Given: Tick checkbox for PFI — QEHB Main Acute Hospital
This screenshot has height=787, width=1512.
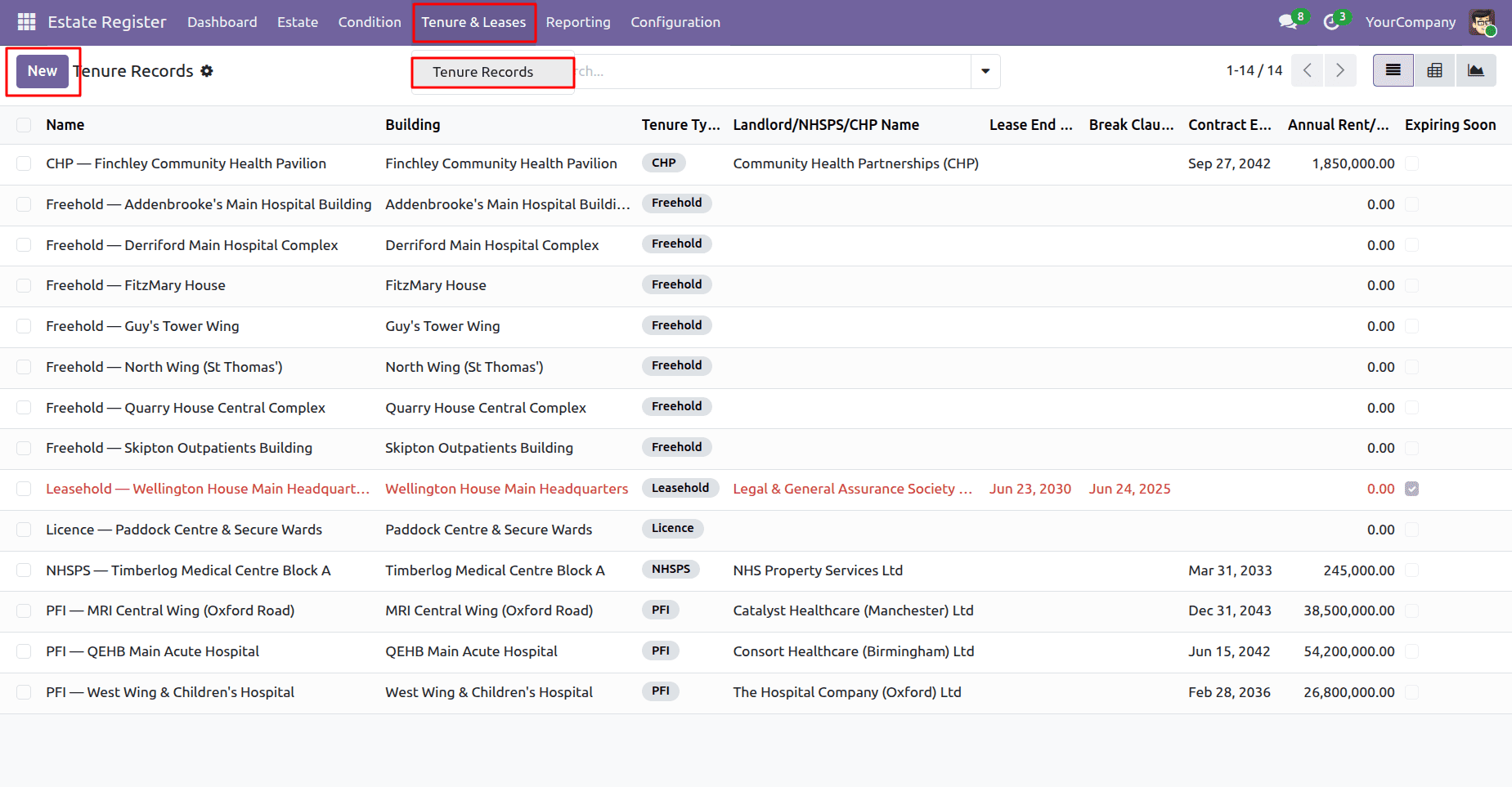Looking at the screenshot, I should (x=24, y=651).
